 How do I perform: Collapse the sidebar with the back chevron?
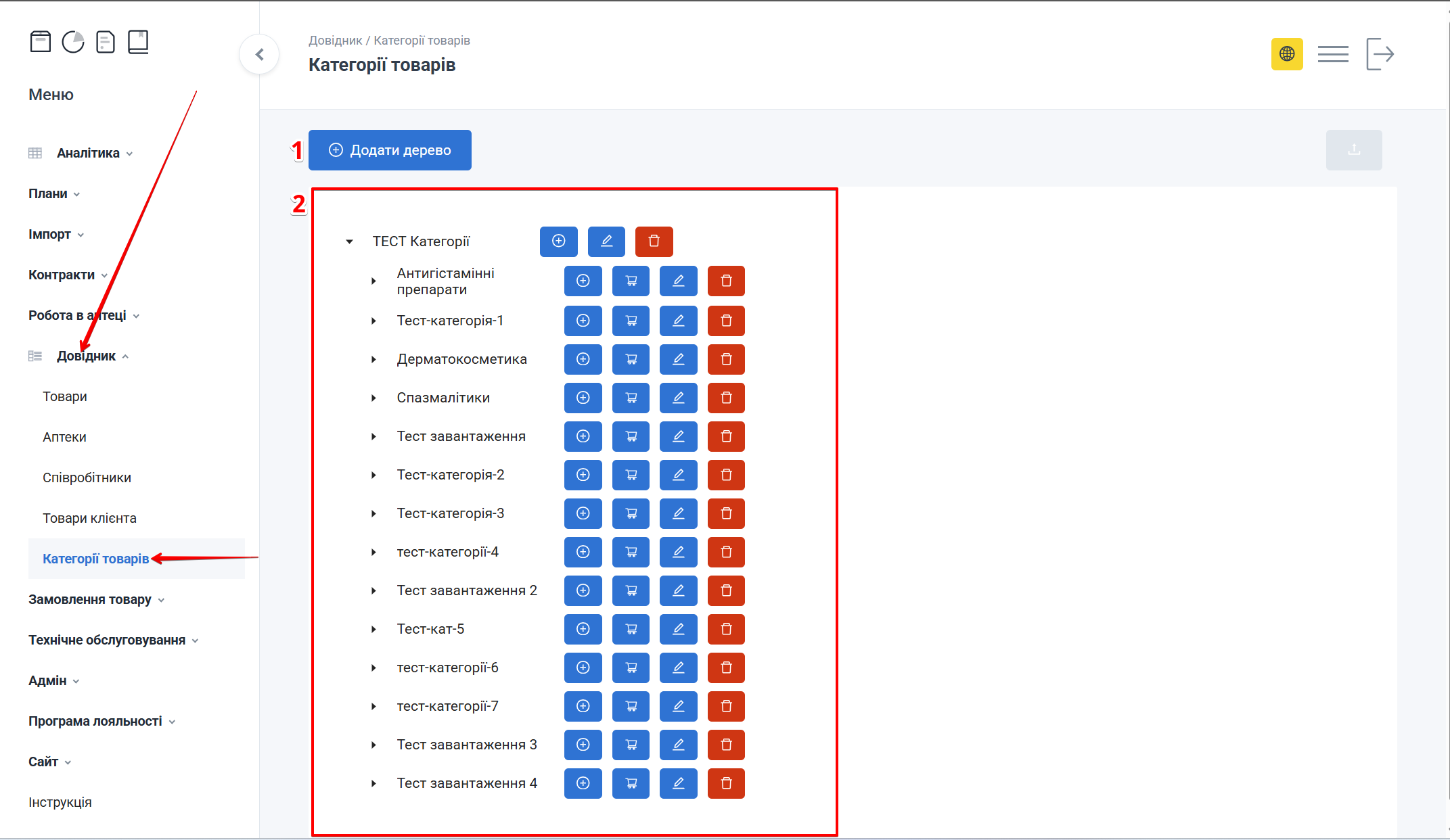click(x=259, y=54)
